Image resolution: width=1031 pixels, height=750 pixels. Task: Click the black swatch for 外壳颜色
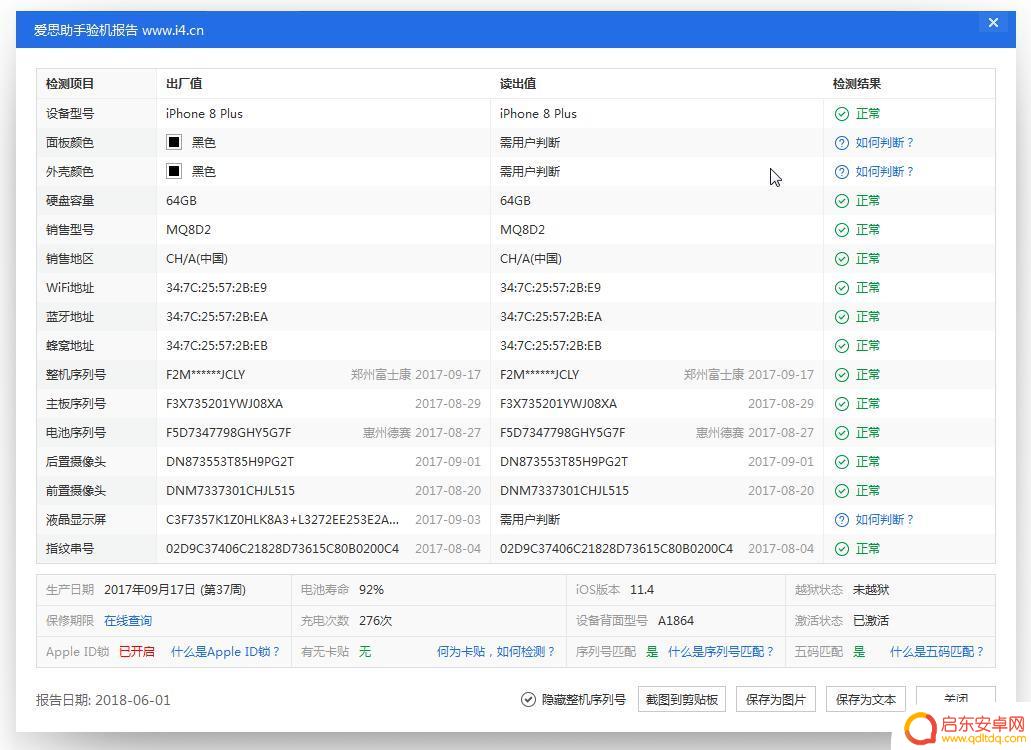pyautogui.click(x=174, y=171)
